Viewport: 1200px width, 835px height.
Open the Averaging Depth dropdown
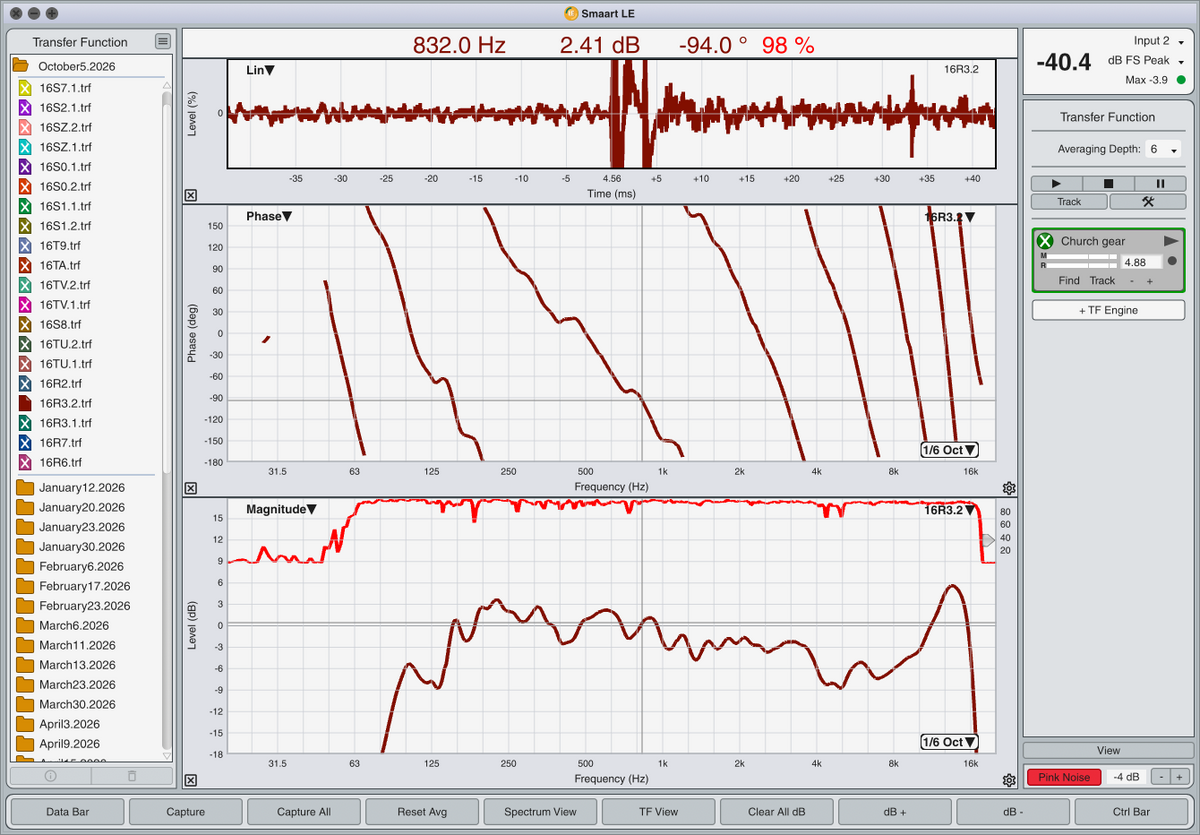1165,149
